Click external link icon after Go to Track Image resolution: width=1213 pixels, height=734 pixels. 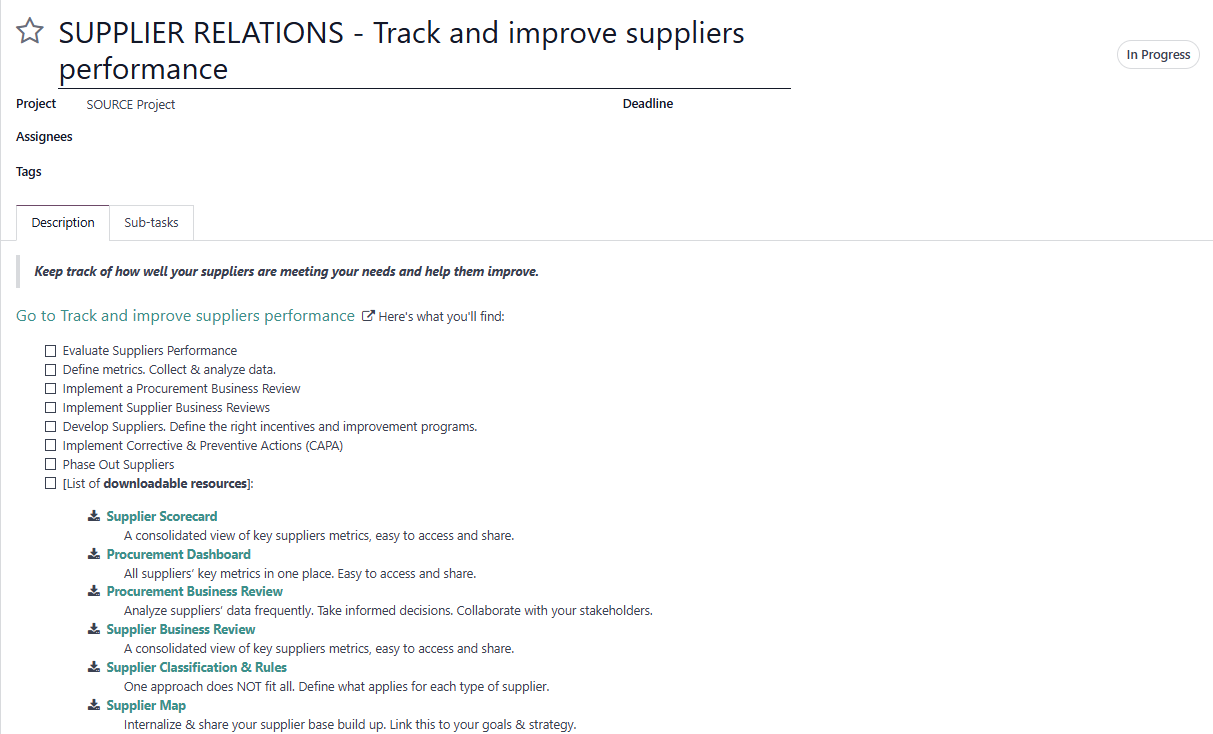(367, 316)
